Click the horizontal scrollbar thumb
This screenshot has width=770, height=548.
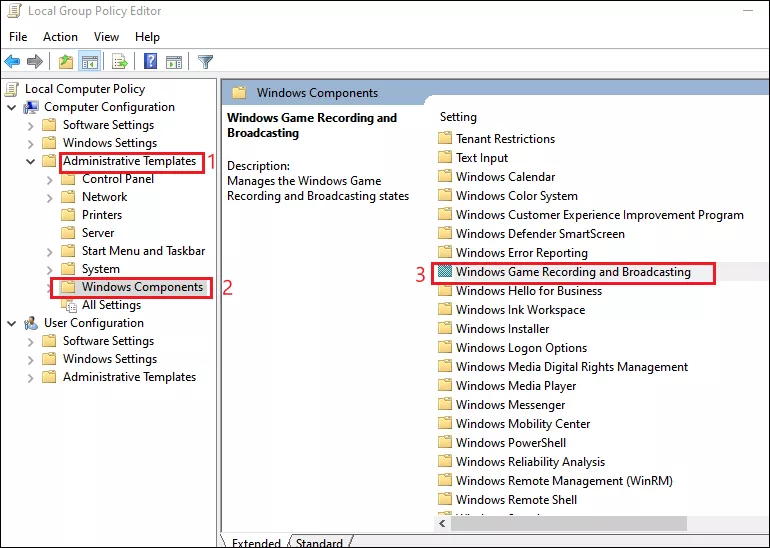click(569, 523)
